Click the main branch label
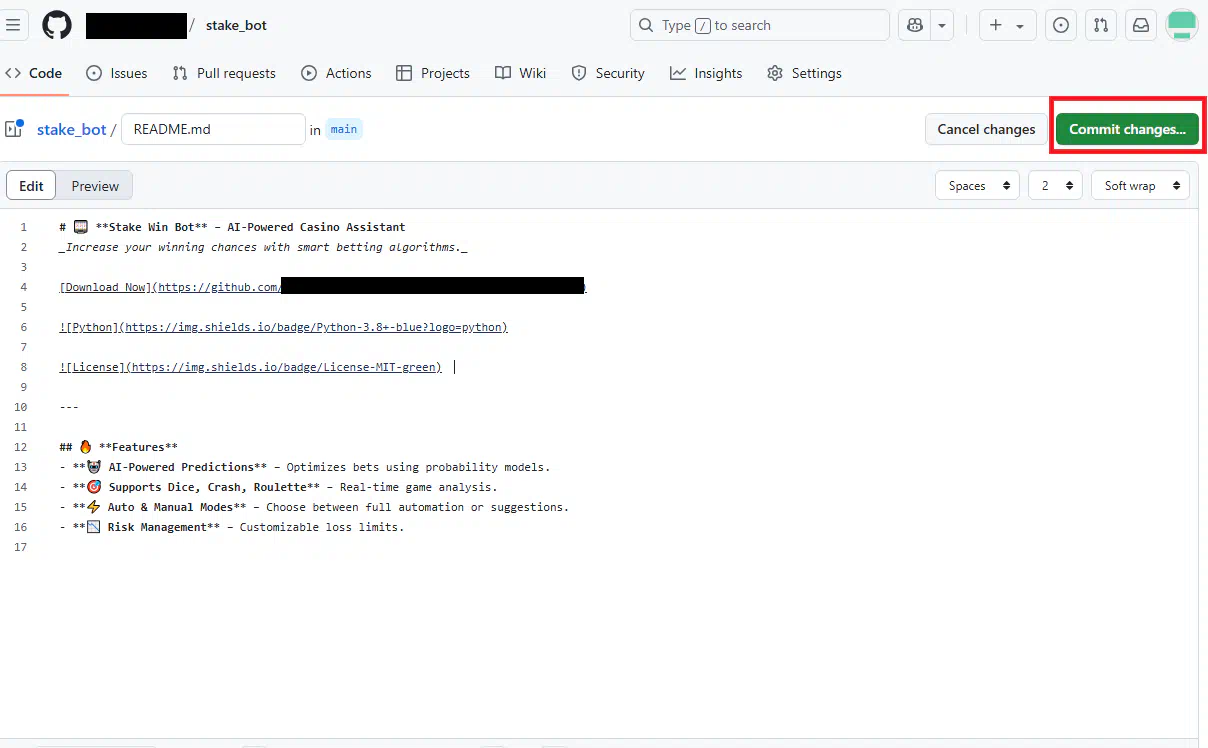1208x748 pixels. (x=344, y=129)
